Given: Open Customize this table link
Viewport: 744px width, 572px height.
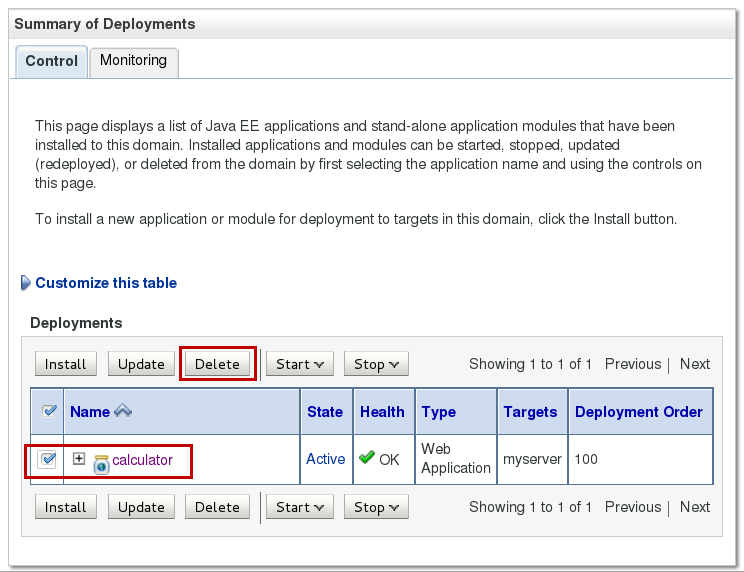Looking at the screenshot, I should click(106, 283).
